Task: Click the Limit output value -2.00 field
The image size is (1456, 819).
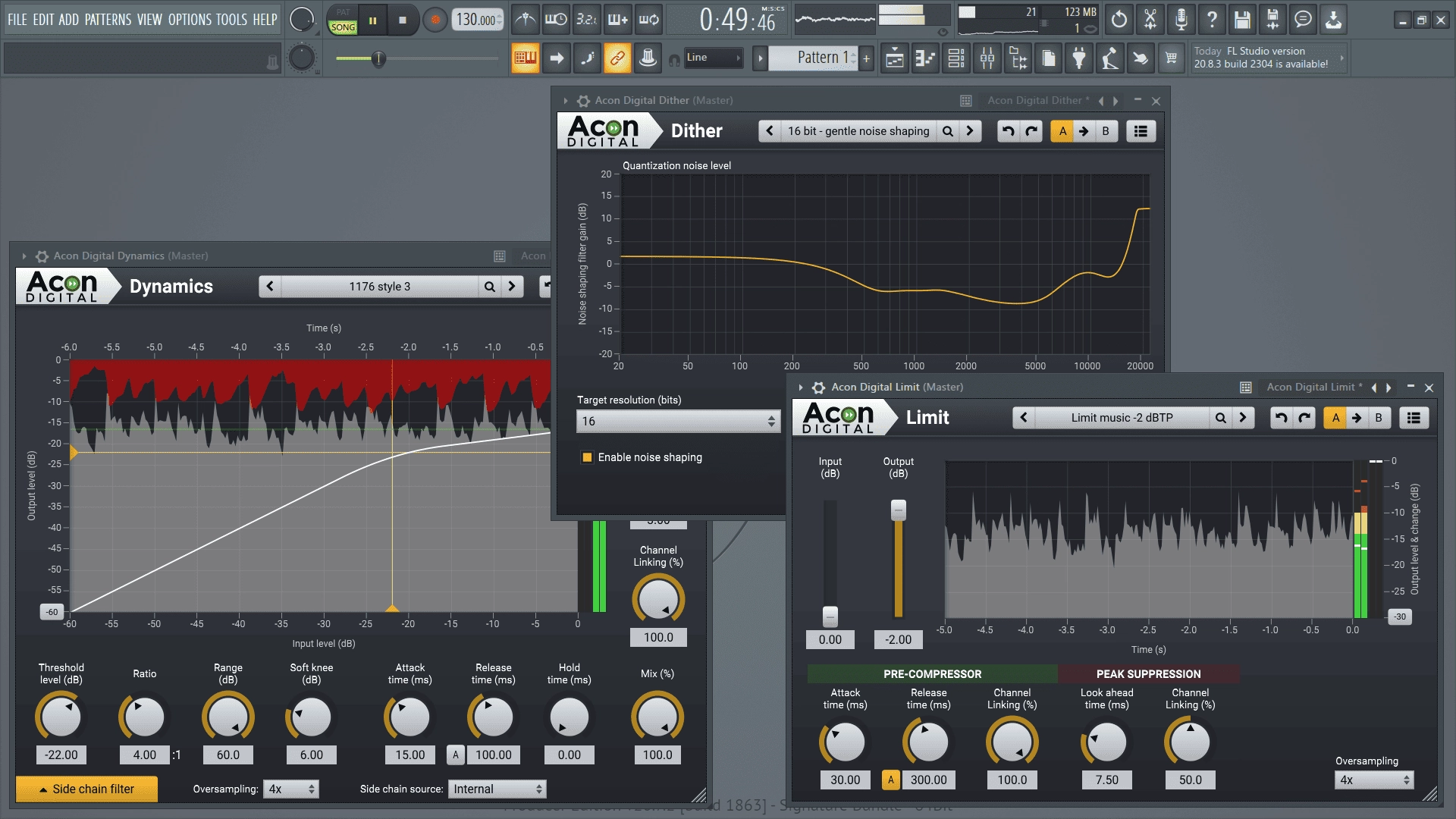Action: point(899,640)
